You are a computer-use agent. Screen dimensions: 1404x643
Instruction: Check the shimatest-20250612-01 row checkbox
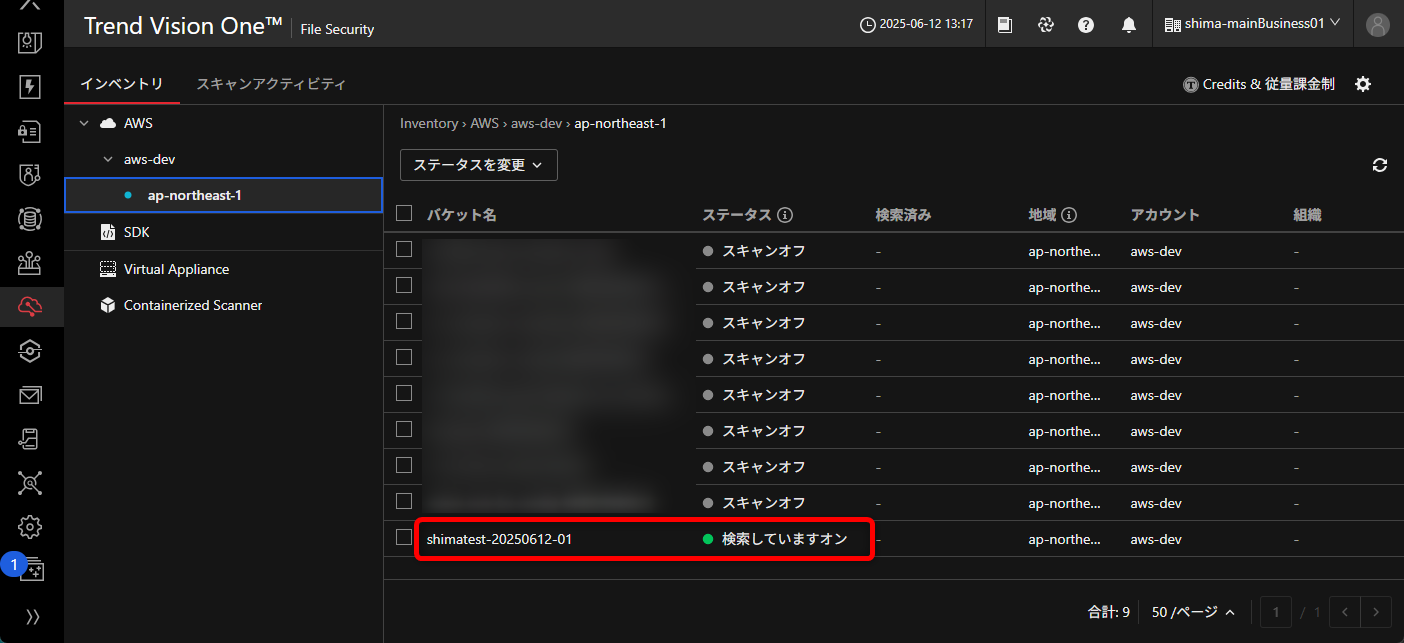click(x=404, y=537)
